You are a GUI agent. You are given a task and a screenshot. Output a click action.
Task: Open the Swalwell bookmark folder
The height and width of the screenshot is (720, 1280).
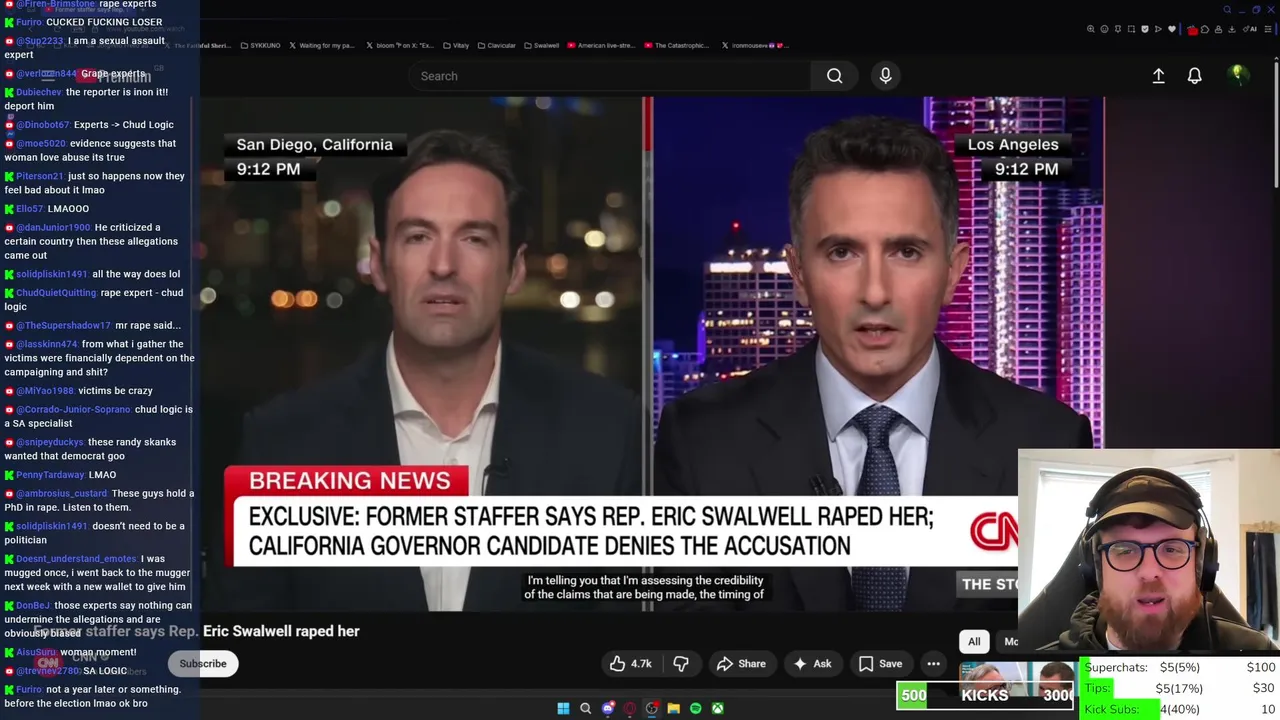pos(541,45)
